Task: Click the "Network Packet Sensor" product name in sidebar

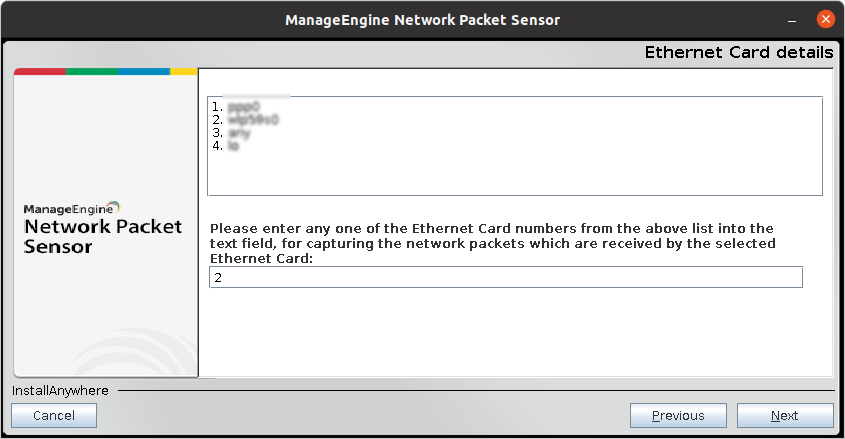Action: coord(102,236)
